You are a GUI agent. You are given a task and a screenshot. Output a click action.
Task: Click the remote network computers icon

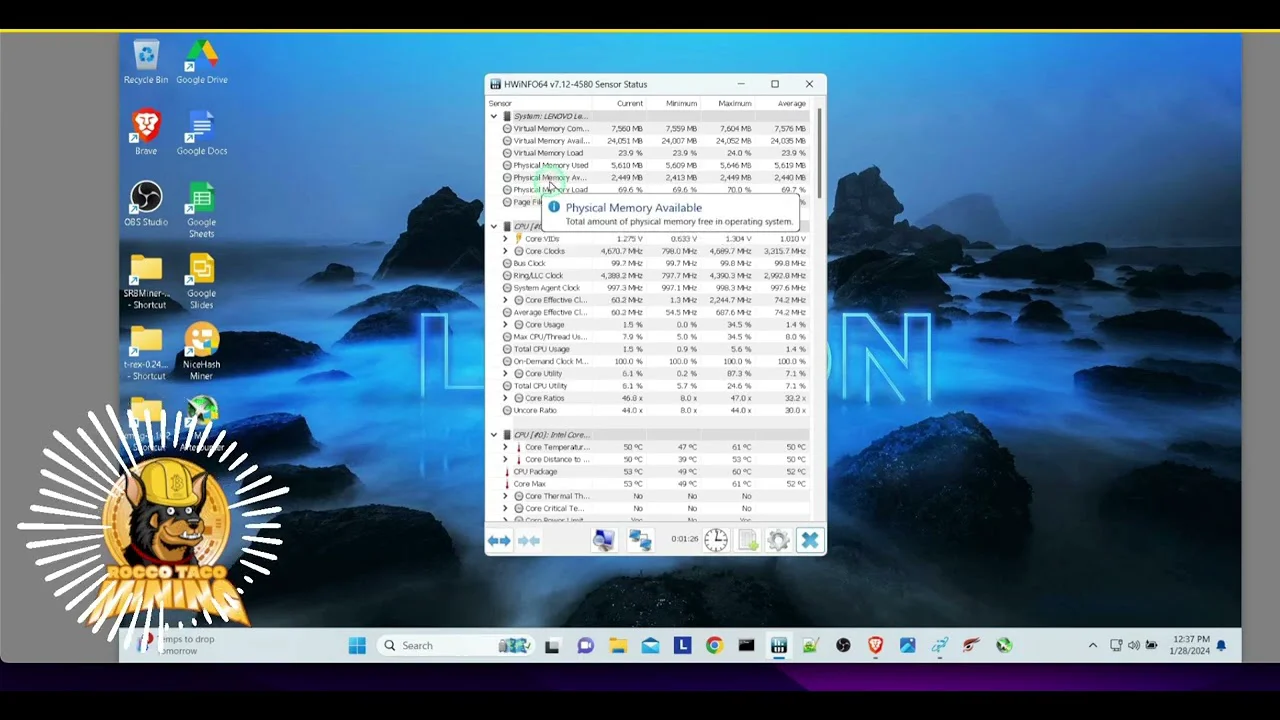pyautogui.click(x=640, y=541)
